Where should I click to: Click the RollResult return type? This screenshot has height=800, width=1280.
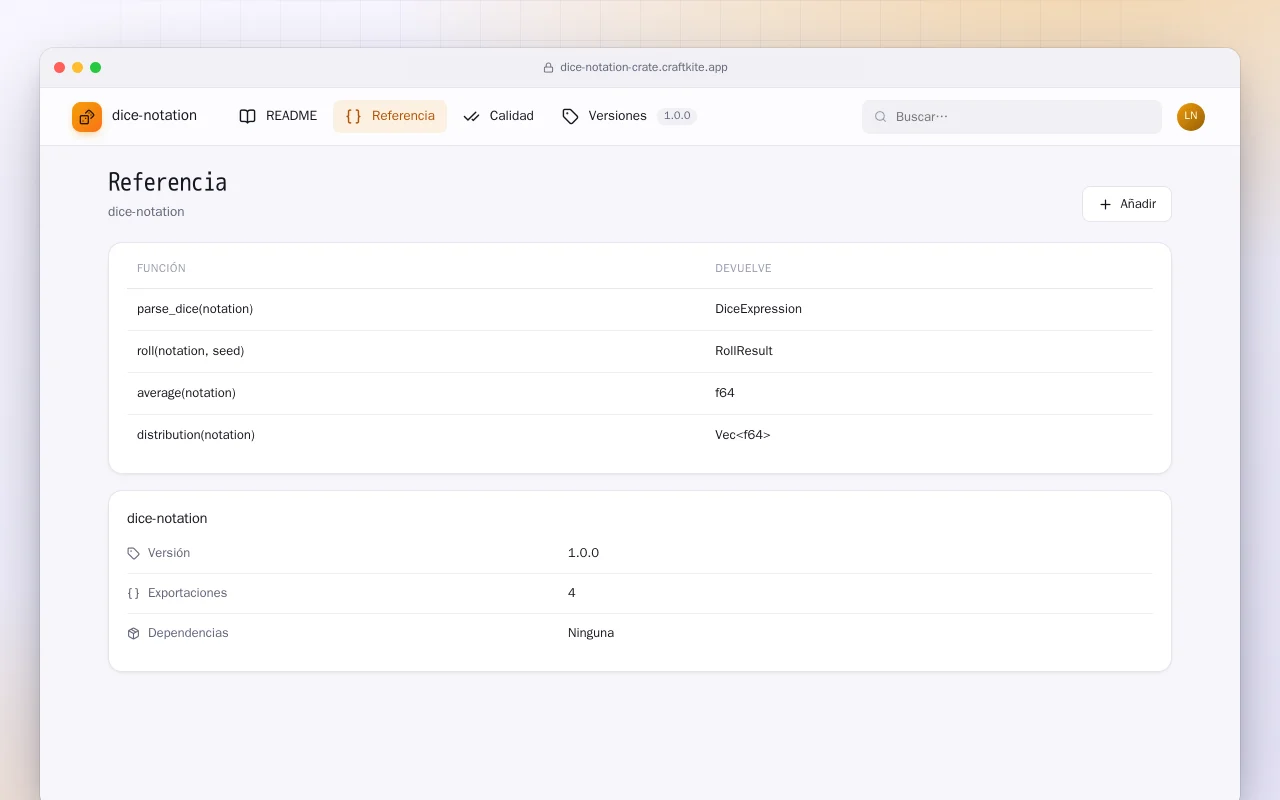tap(744, 351)
